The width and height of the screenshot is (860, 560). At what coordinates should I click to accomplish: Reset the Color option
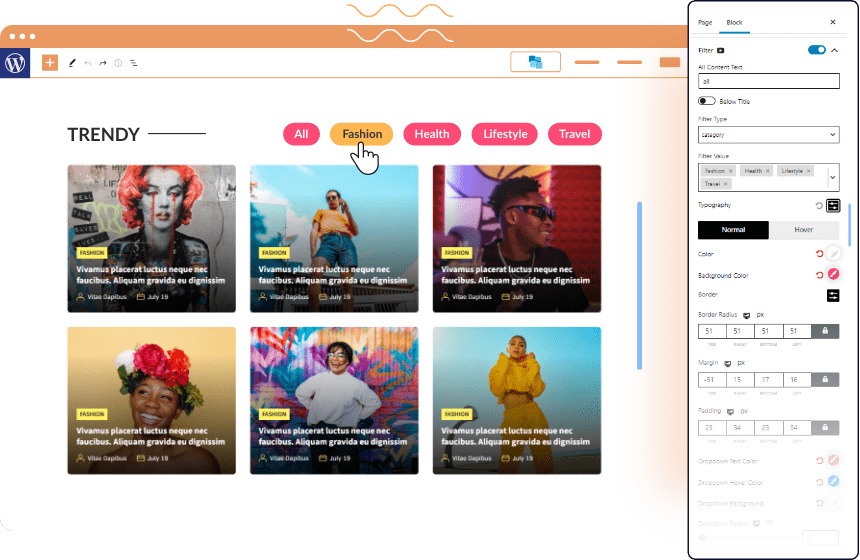tap(819, 253)
